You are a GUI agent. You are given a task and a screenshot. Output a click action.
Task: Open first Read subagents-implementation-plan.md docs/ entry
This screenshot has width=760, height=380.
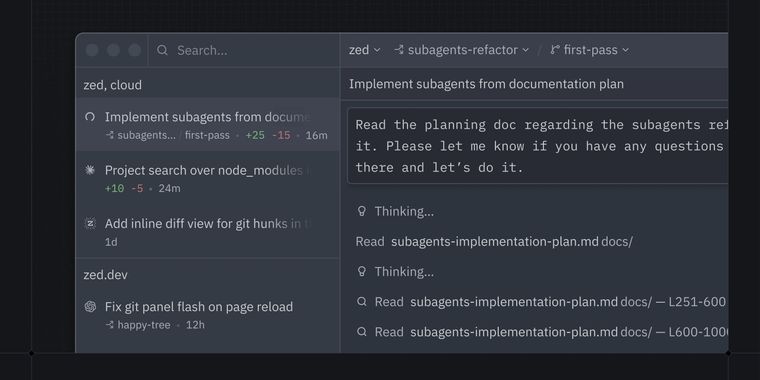[x=494, y=241]
